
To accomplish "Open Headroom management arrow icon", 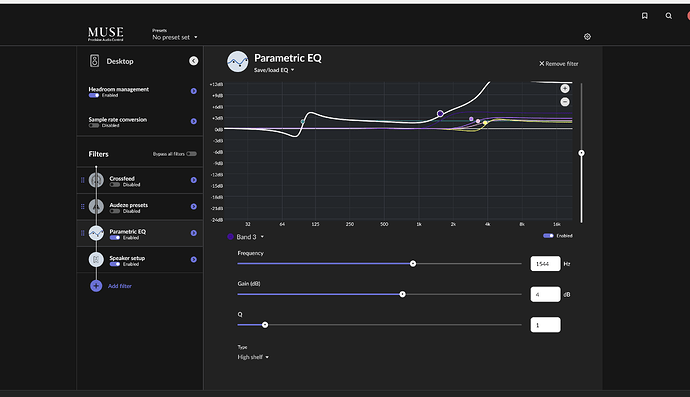I will tap(194, 91).
